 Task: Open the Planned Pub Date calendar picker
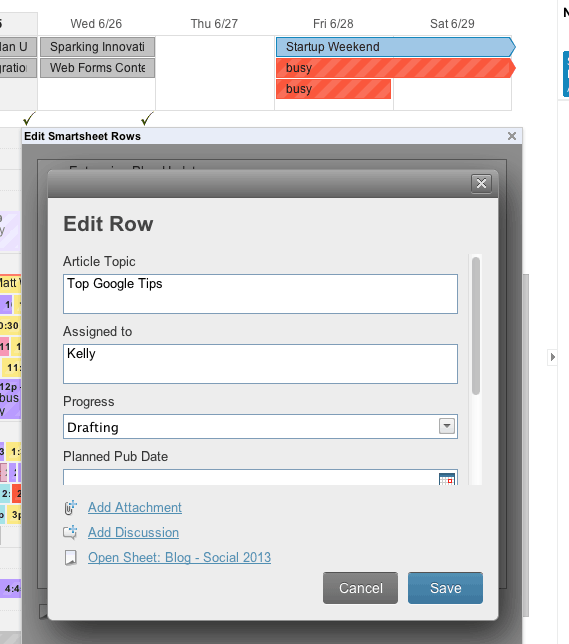click(447, 479)
